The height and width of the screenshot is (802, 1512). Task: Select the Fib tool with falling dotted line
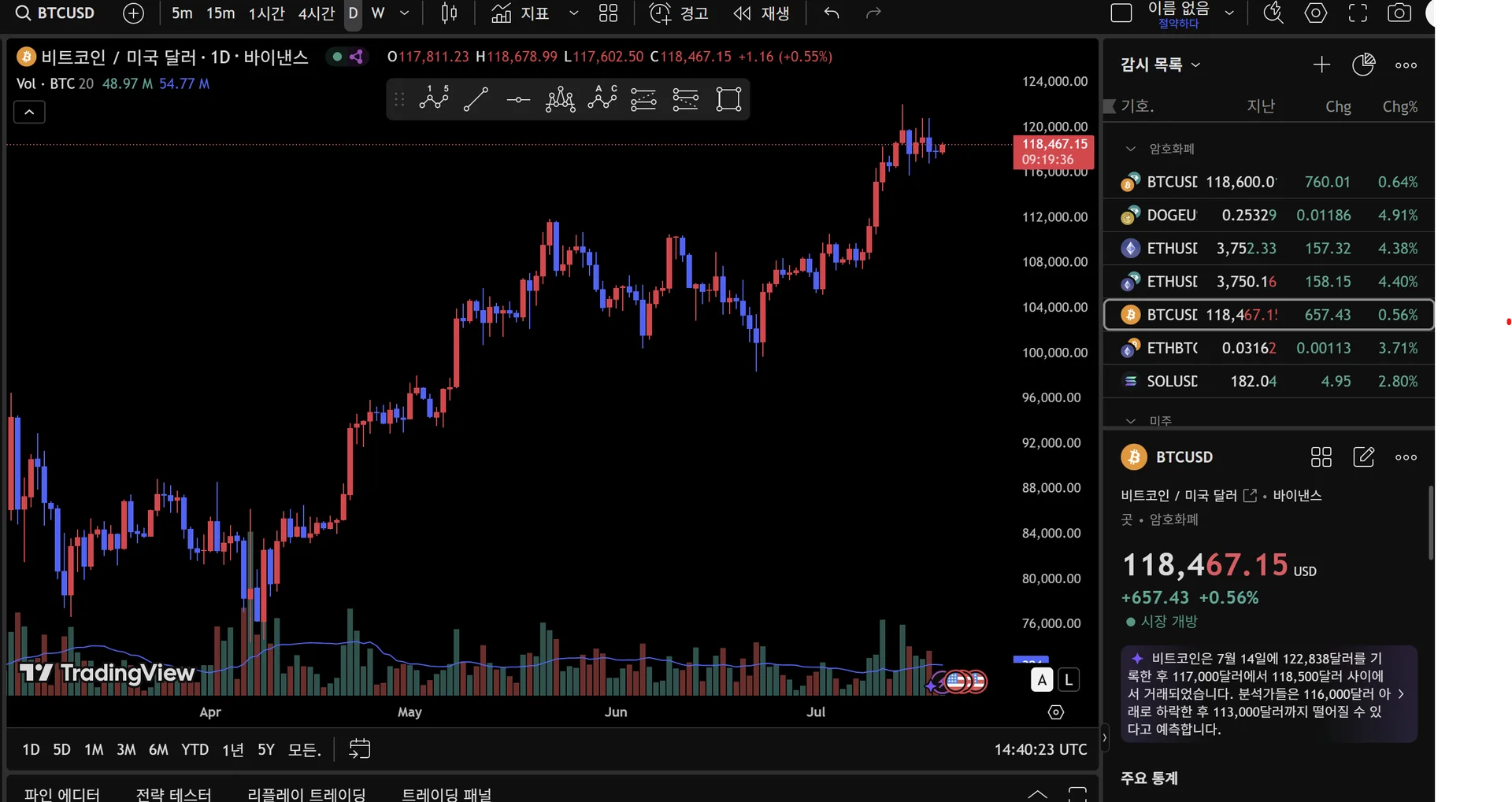(685, 99)
